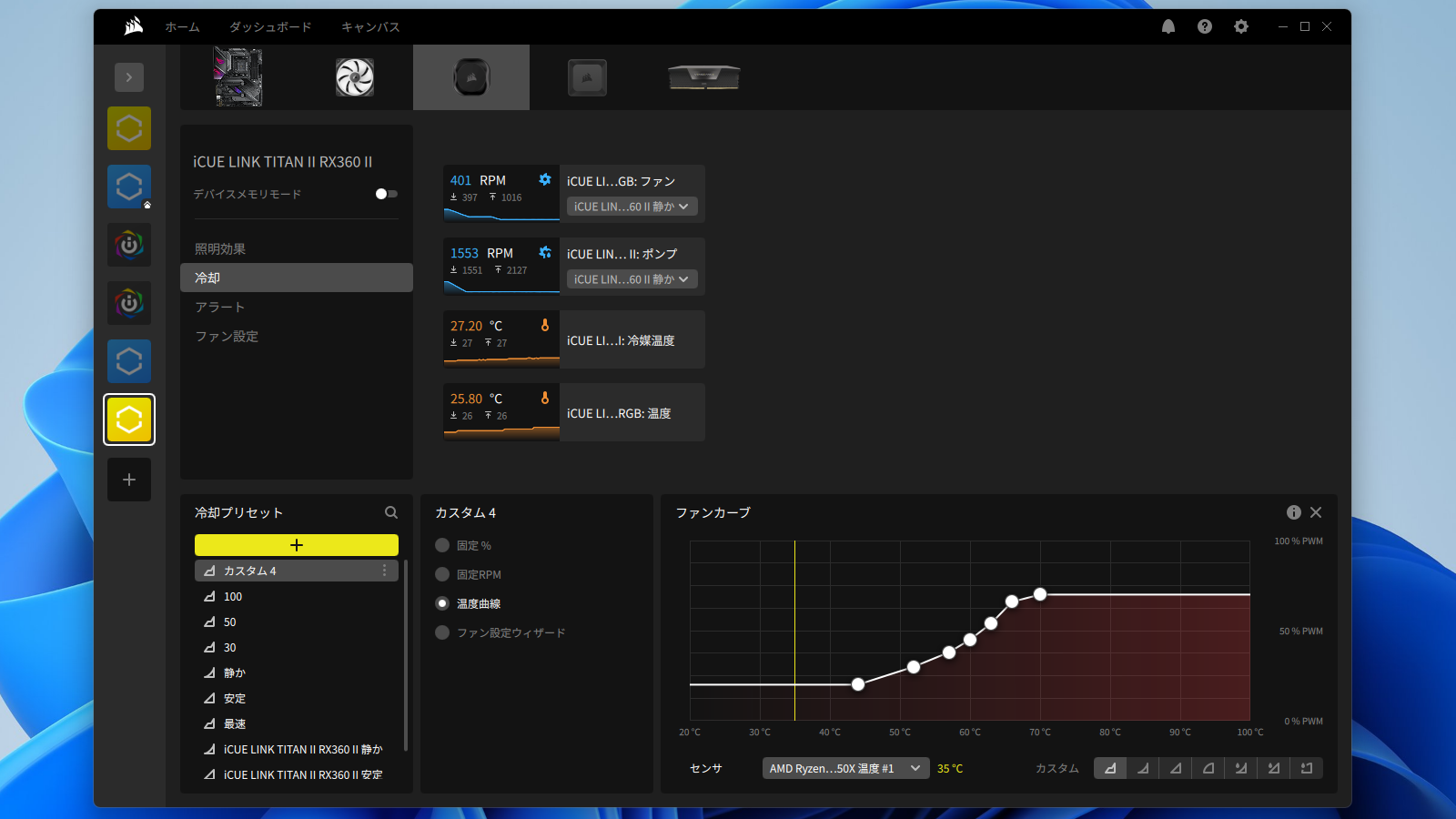Viewport: 1456px width, 819px height.
Task: Select the 静か cooling preset
Action: [297, 672]
